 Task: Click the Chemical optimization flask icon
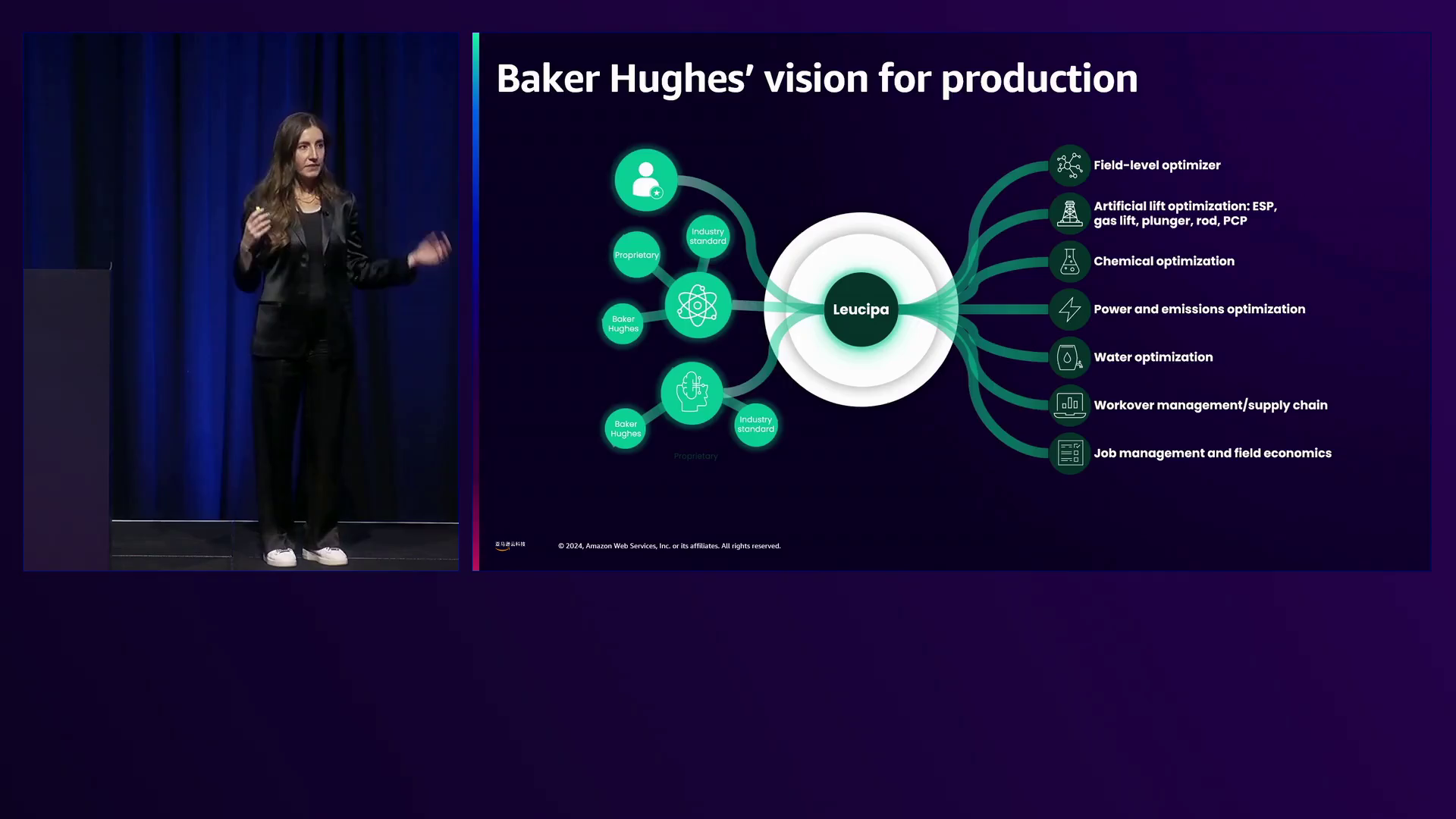[x=1069, y=262]
